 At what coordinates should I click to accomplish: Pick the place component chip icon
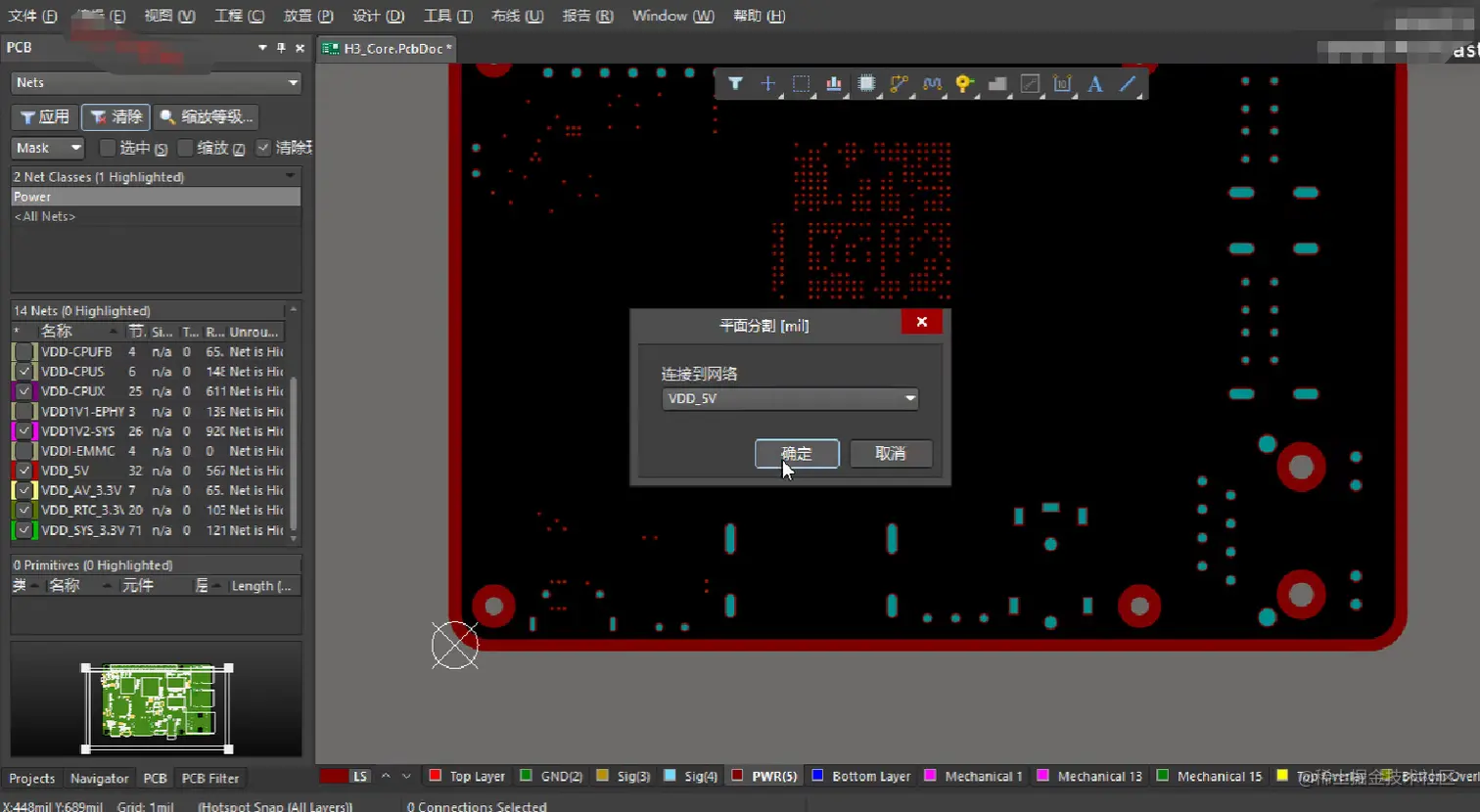[x=866, y=84]
